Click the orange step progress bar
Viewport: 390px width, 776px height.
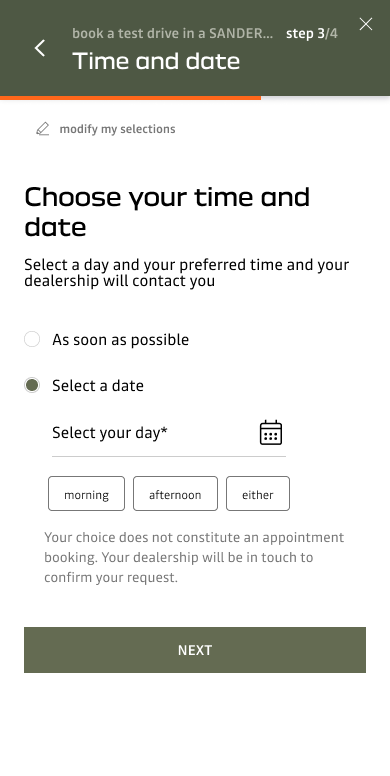click(x=131, y=98)
